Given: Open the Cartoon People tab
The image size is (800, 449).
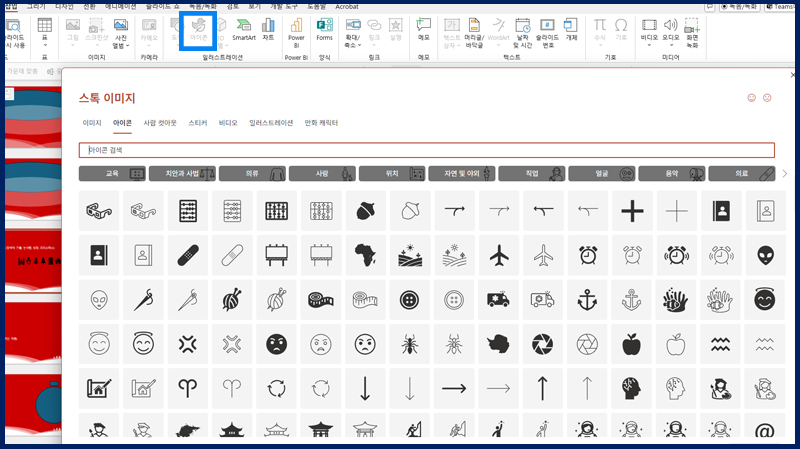Looking at the screenshot, I should 321,123.
